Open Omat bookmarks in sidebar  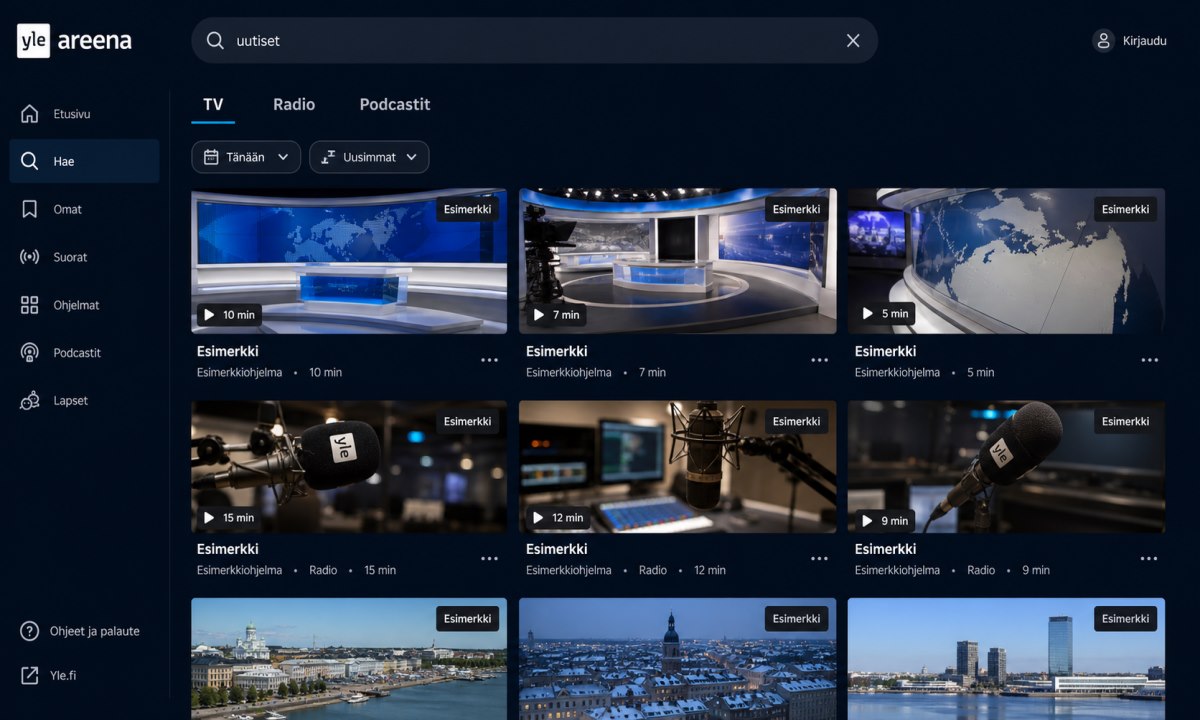point(84,209)
